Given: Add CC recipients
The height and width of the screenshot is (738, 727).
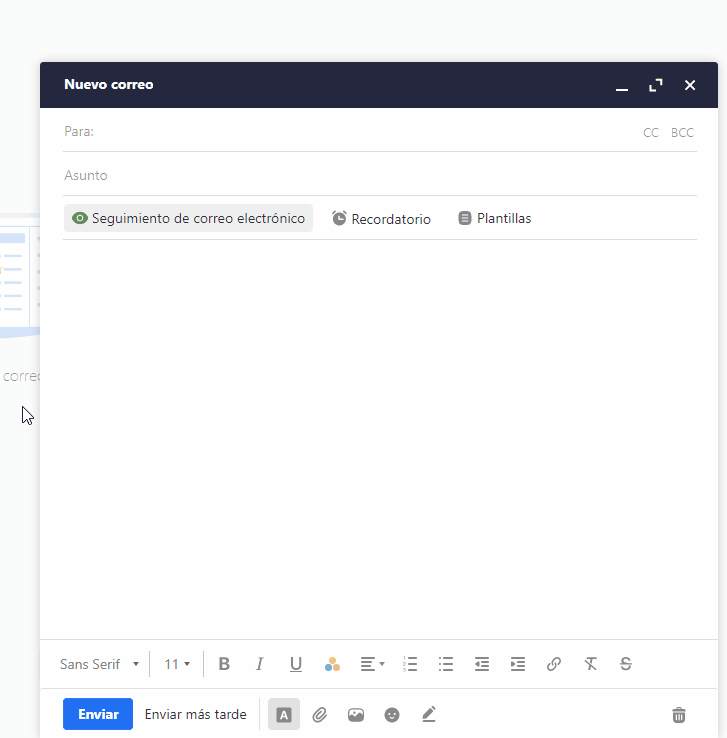Looking at the screenshot, I should click(x=651, y=133).
